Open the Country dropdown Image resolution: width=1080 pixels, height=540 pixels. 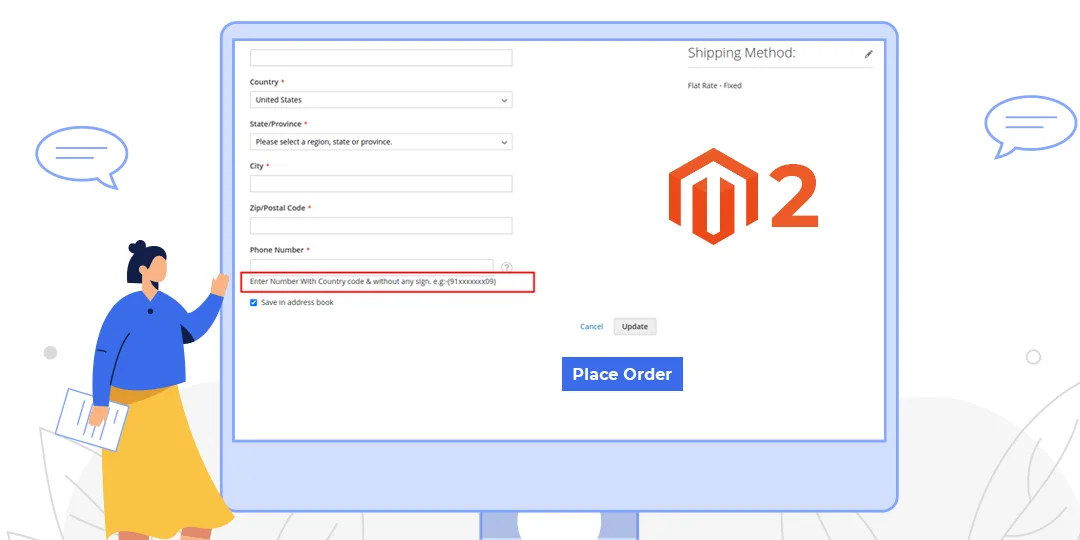click(x=381, y=100)
